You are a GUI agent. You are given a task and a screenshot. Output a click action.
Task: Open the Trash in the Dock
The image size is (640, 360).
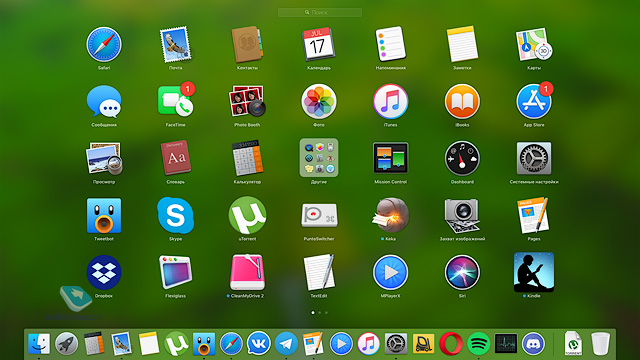[x=600, y=344]
